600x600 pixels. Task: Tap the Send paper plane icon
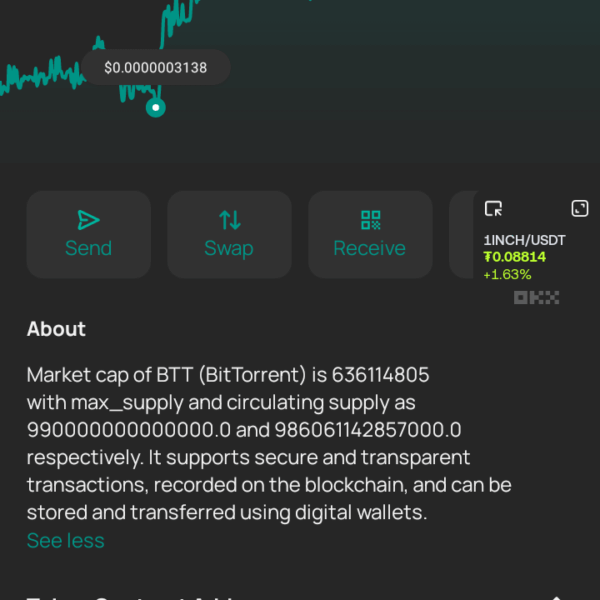point(88,220)
